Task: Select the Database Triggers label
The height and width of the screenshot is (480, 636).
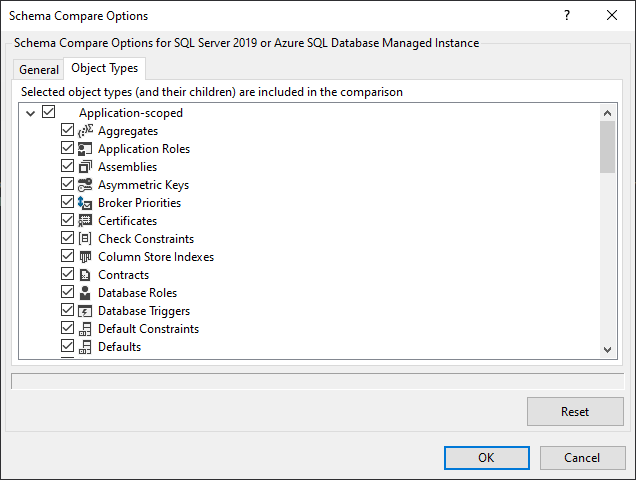Action: (144, 311)
